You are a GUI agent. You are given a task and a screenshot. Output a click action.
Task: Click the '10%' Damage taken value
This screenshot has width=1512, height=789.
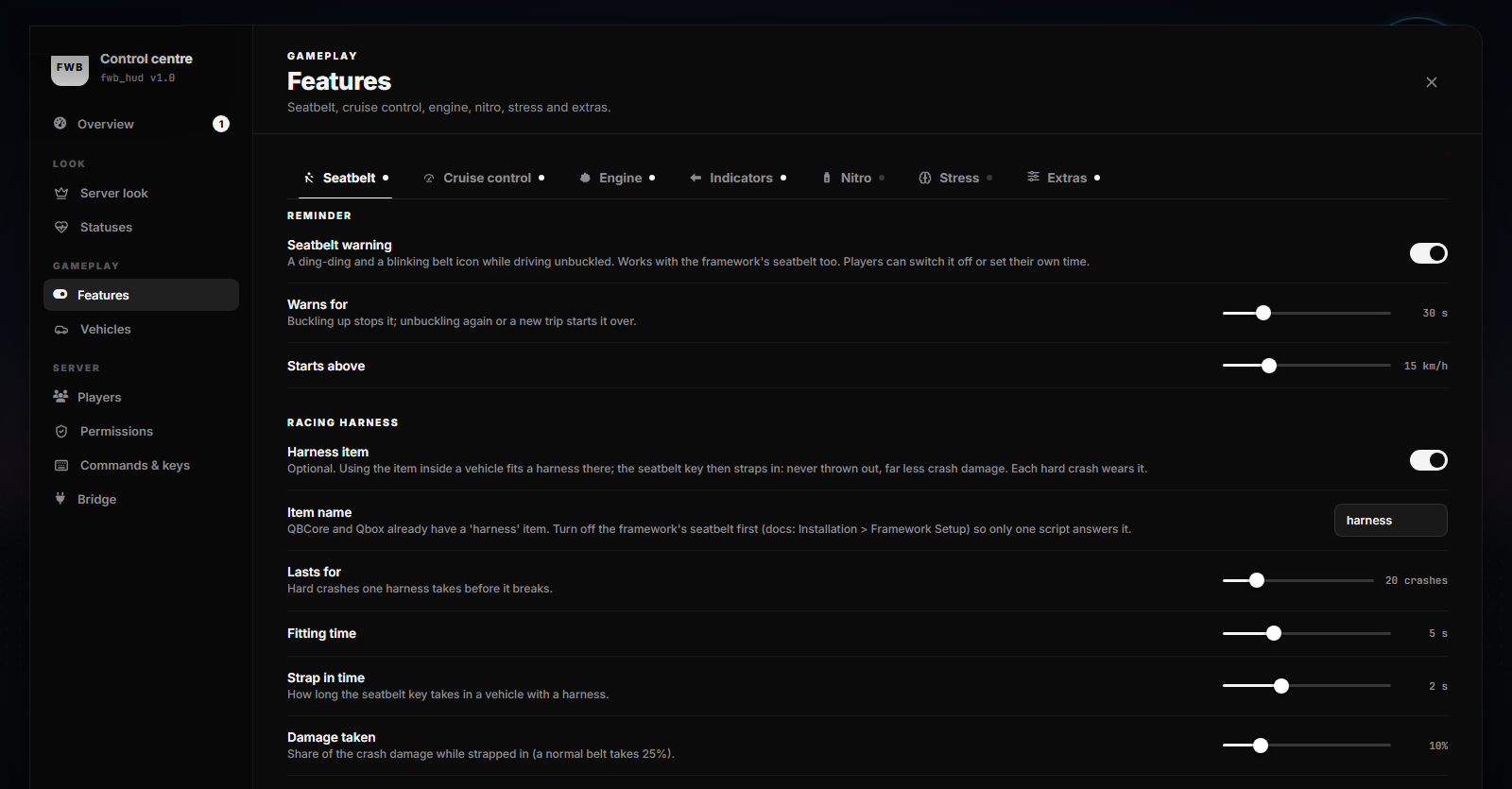[x=1438, y=746]
